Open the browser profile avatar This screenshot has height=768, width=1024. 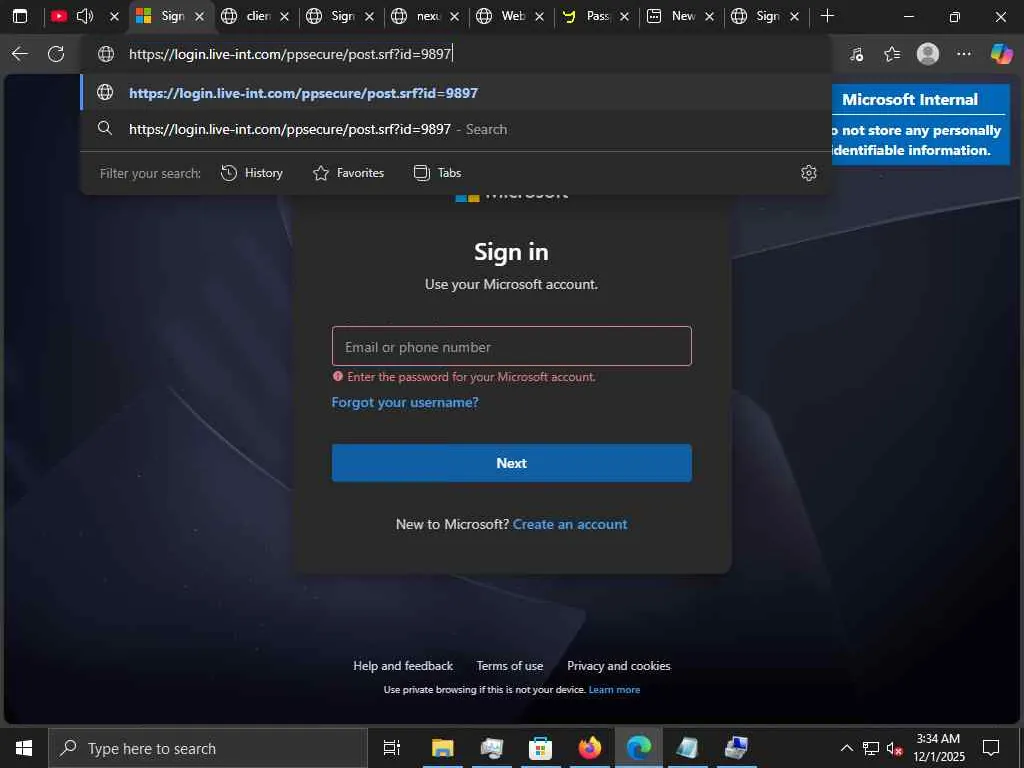[x=927, y=54]
